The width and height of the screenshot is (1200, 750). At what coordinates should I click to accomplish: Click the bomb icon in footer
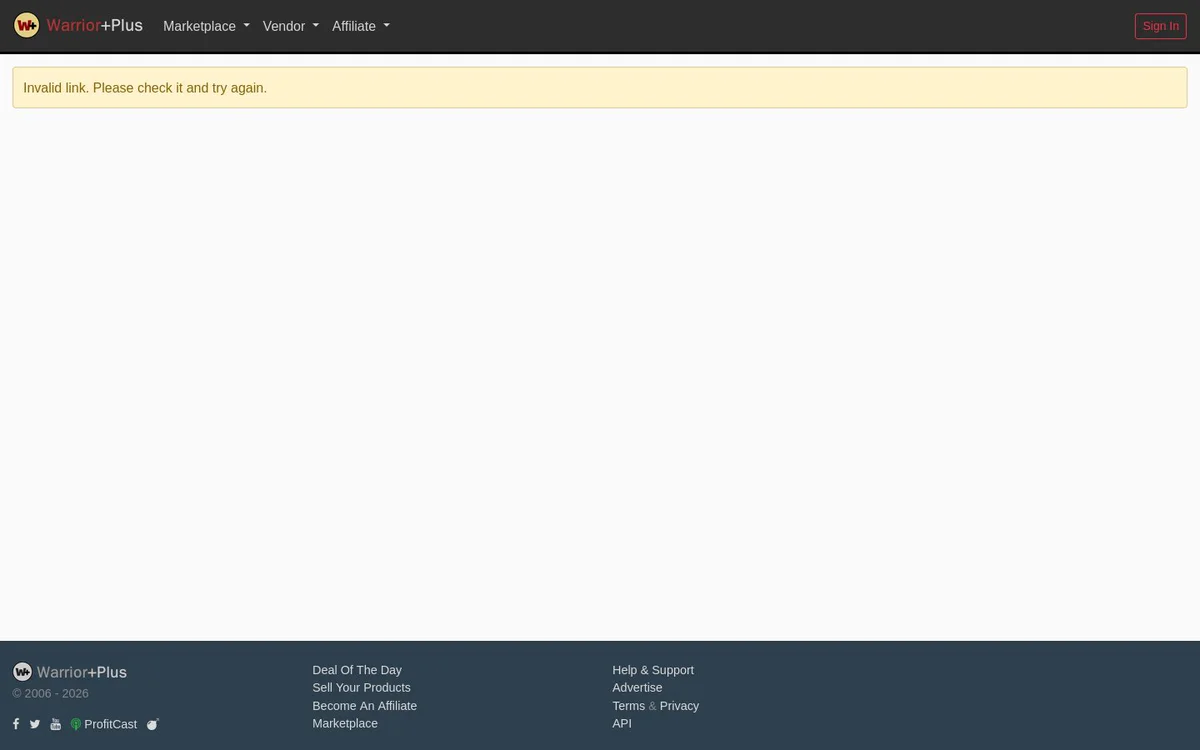coord(153,724)
